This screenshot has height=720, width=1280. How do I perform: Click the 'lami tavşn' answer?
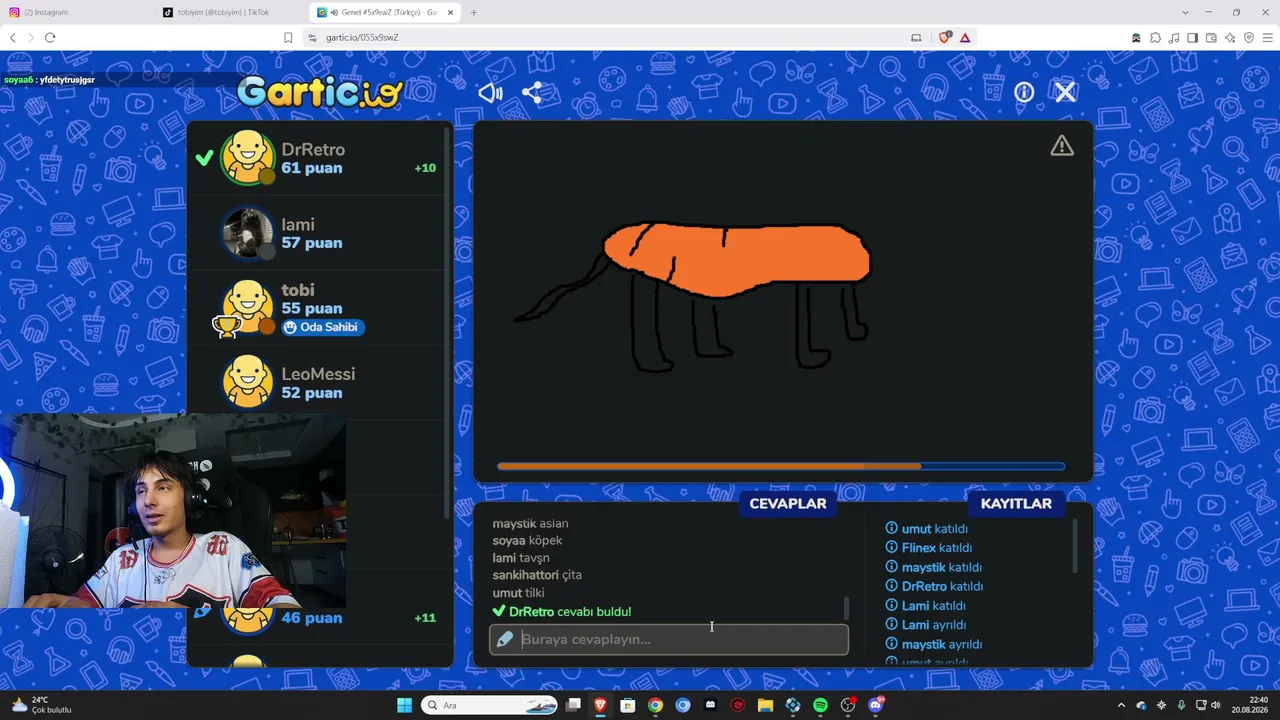(521, 558)
